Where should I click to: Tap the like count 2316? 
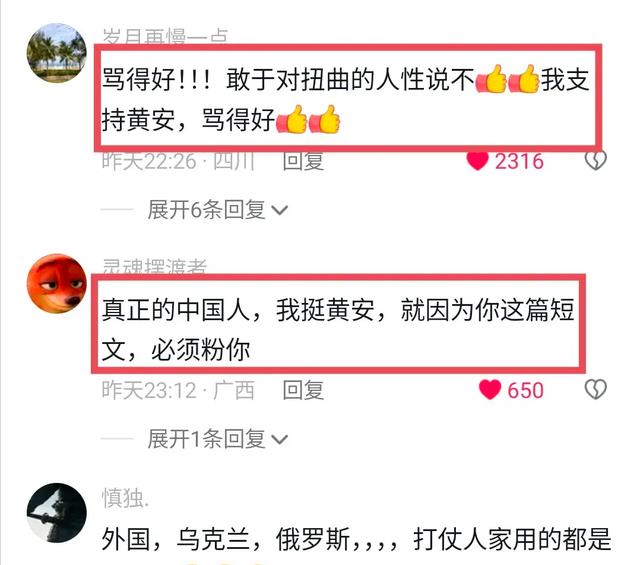[x=519, y=161]
